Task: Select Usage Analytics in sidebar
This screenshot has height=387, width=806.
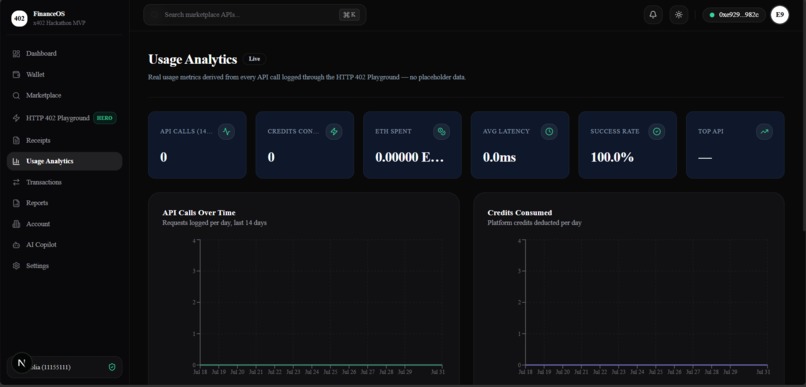Action: (64, 161)
